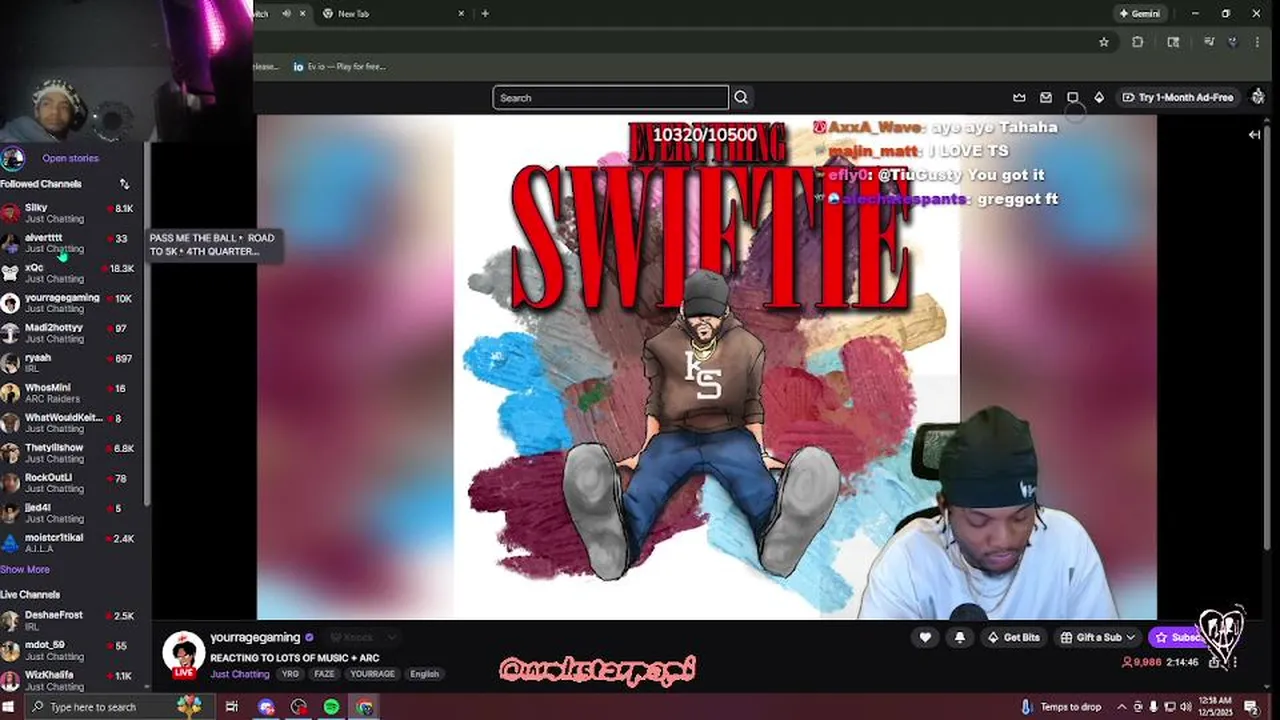Open Chrome media controls icon
Screen dimensions: 1280x720
click(x=1209, y=42)
